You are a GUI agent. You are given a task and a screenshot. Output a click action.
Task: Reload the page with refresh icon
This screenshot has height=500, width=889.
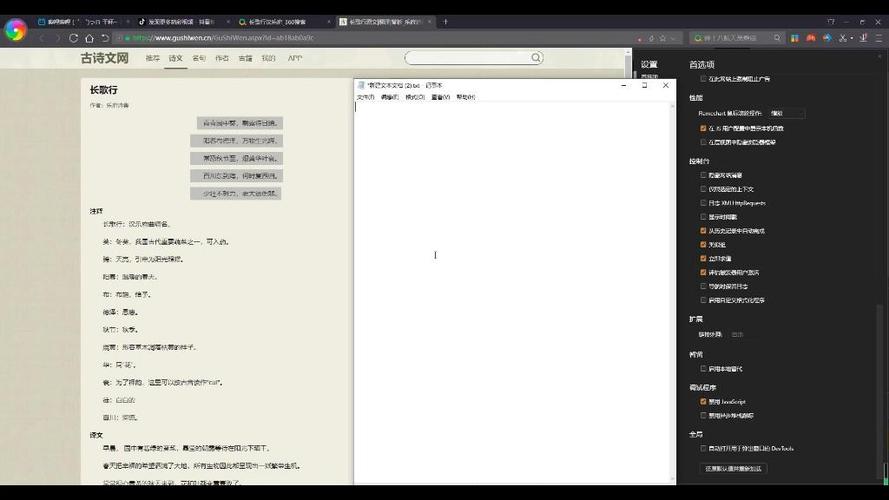(x=73, y=38)
